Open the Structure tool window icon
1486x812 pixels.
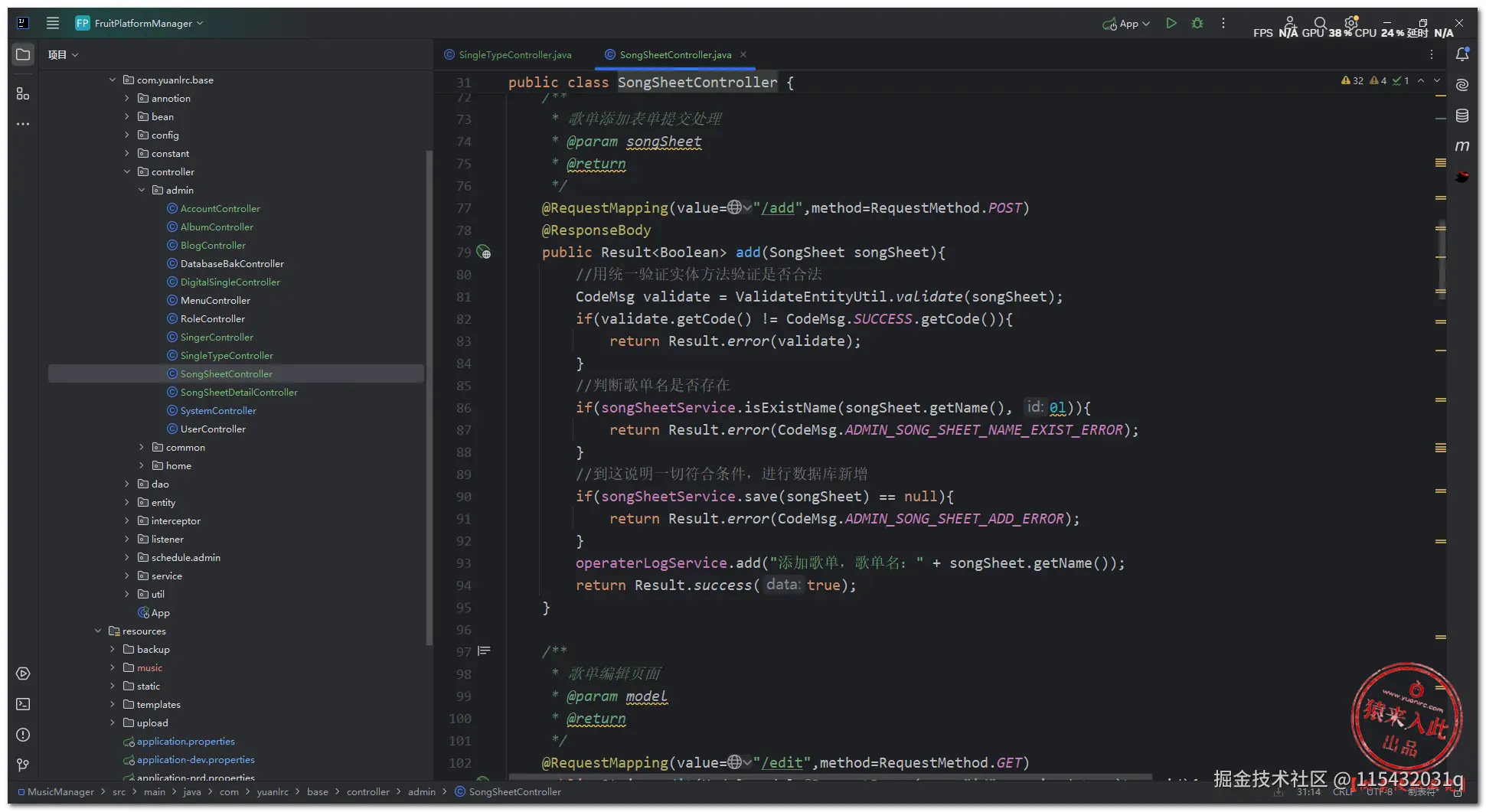(x=23, y=93)
